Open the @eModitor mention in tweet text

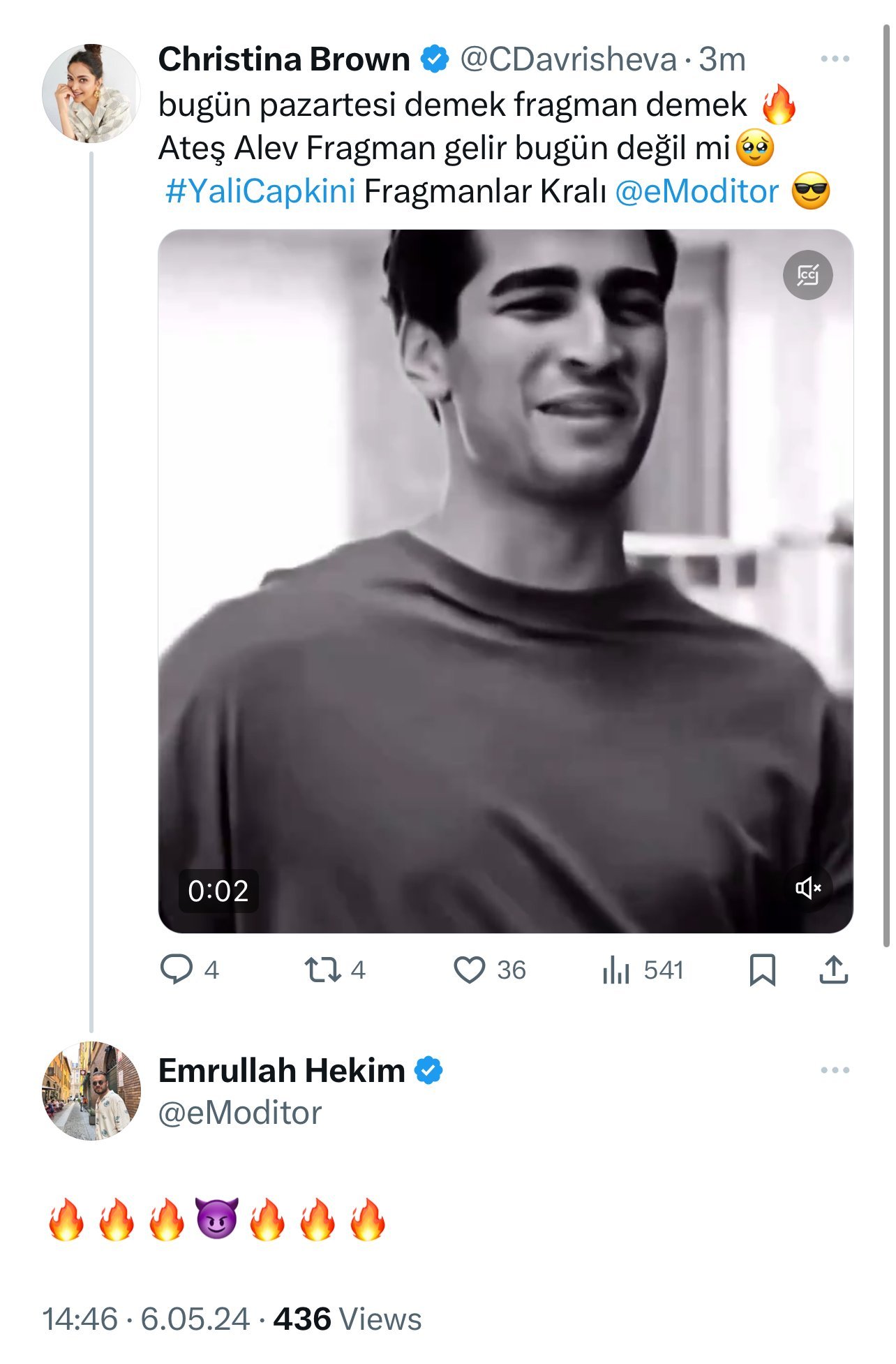point(696,191)
